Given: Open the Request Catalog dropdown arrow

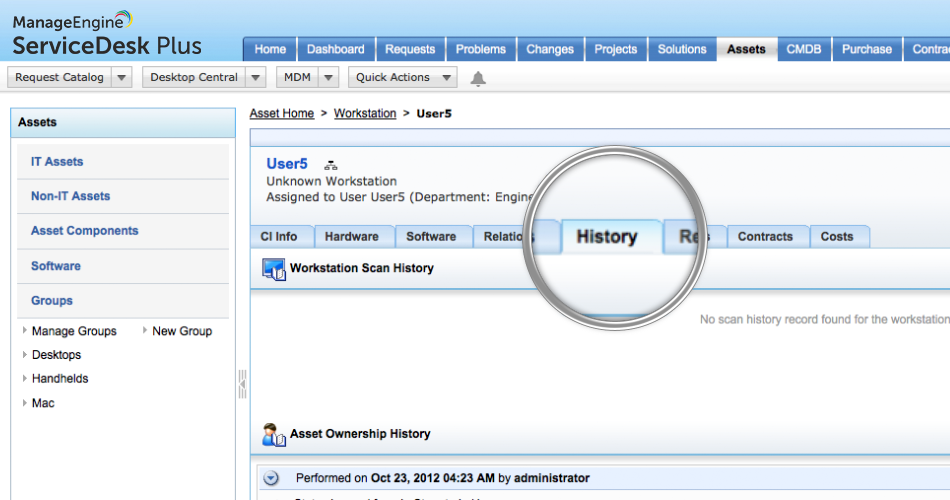Looking at the screenshot, I should (122, 78).
